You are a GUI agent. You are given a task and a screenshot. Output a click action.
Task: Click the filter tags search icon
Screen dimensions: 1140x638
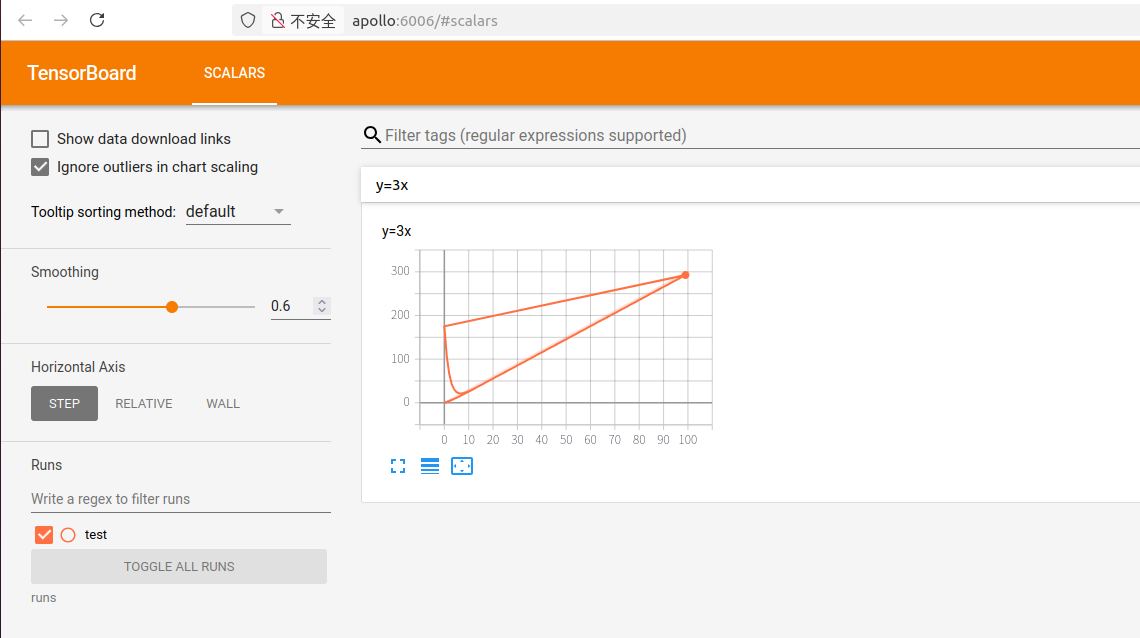tap(372, 135)
